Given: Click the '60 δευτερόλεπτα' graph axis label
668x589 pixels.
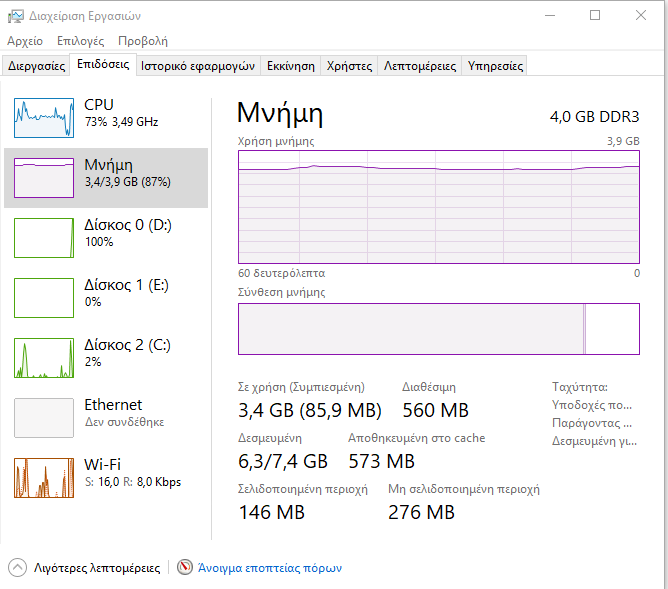Looking at the screenshot, I should 282,273.
